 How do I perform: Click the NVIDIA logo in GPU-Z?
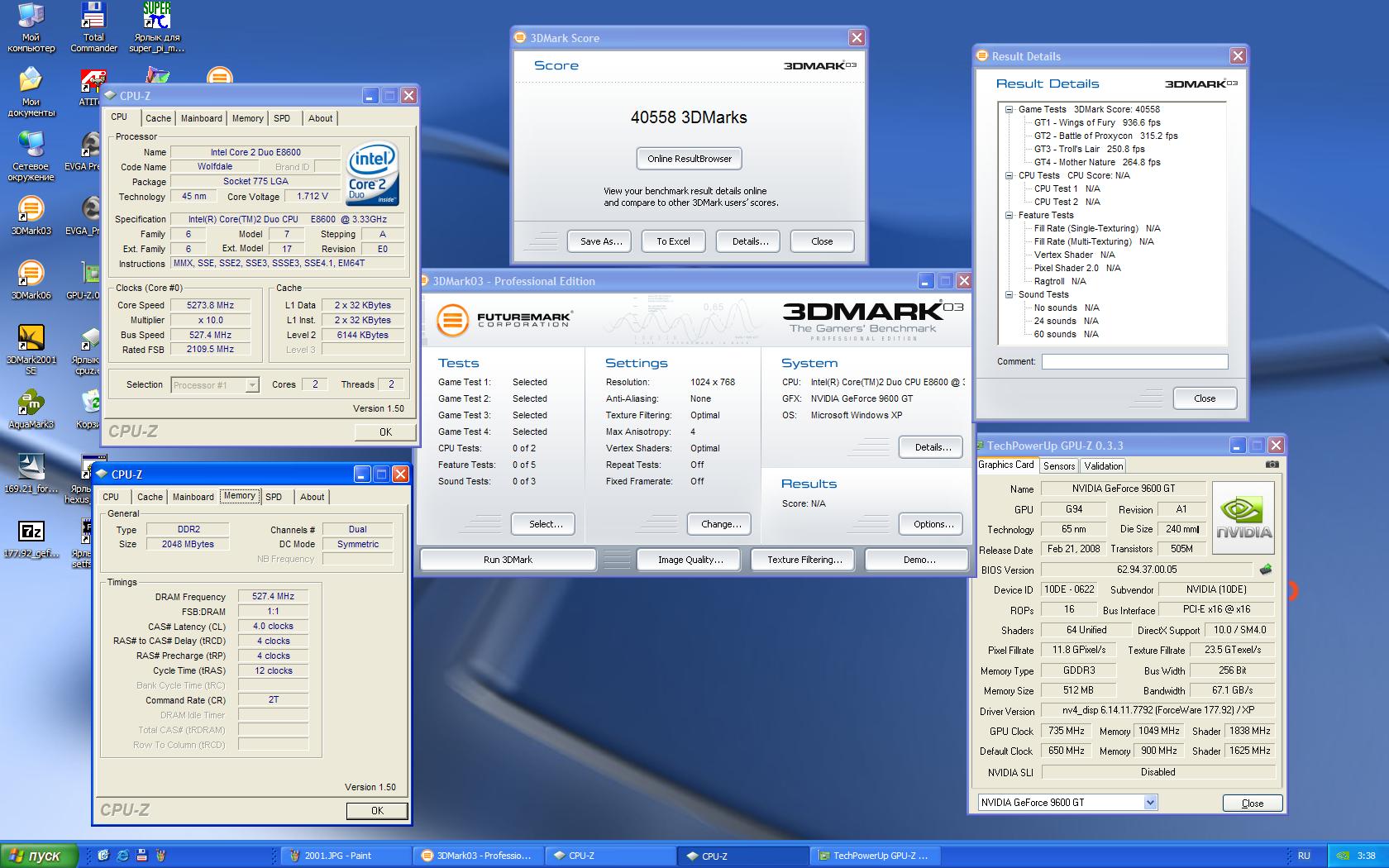1243,518
